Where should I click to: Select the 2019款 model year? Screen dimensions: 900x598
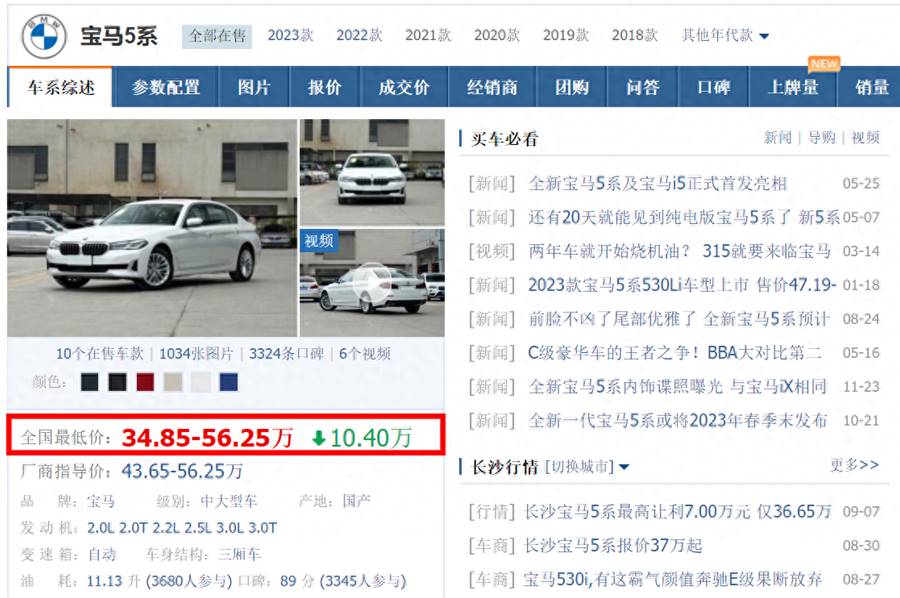pyautogui.click(x=566, y=36)
